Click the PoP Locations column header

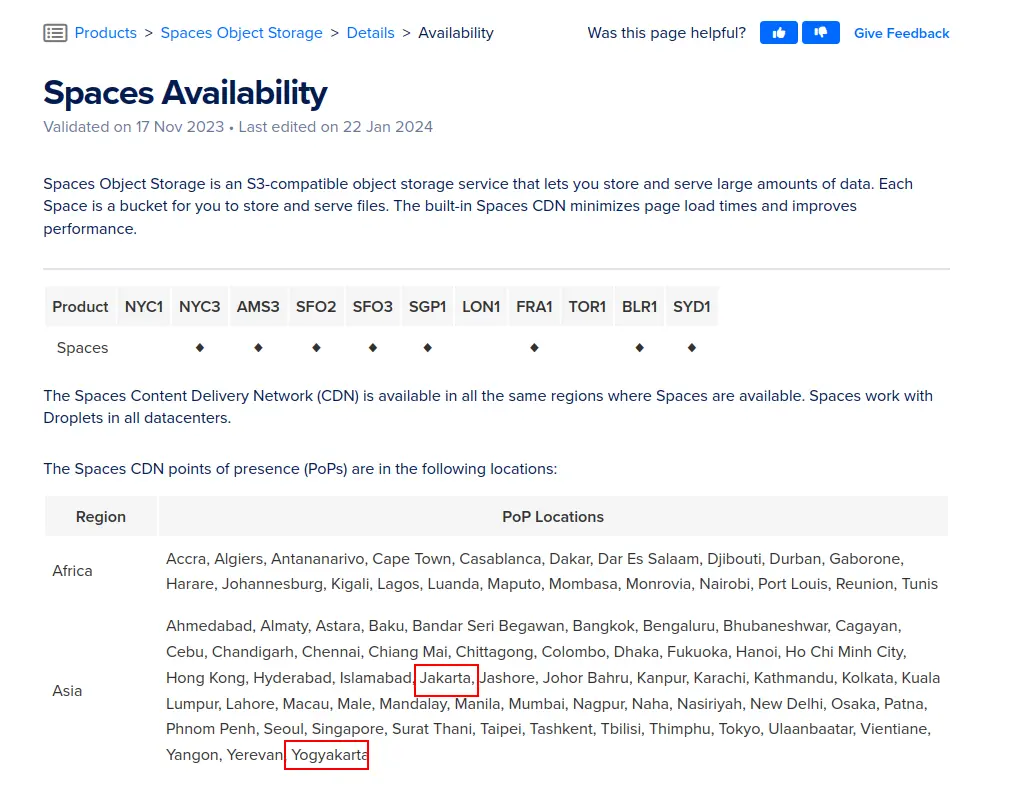[x=552, y=517]
